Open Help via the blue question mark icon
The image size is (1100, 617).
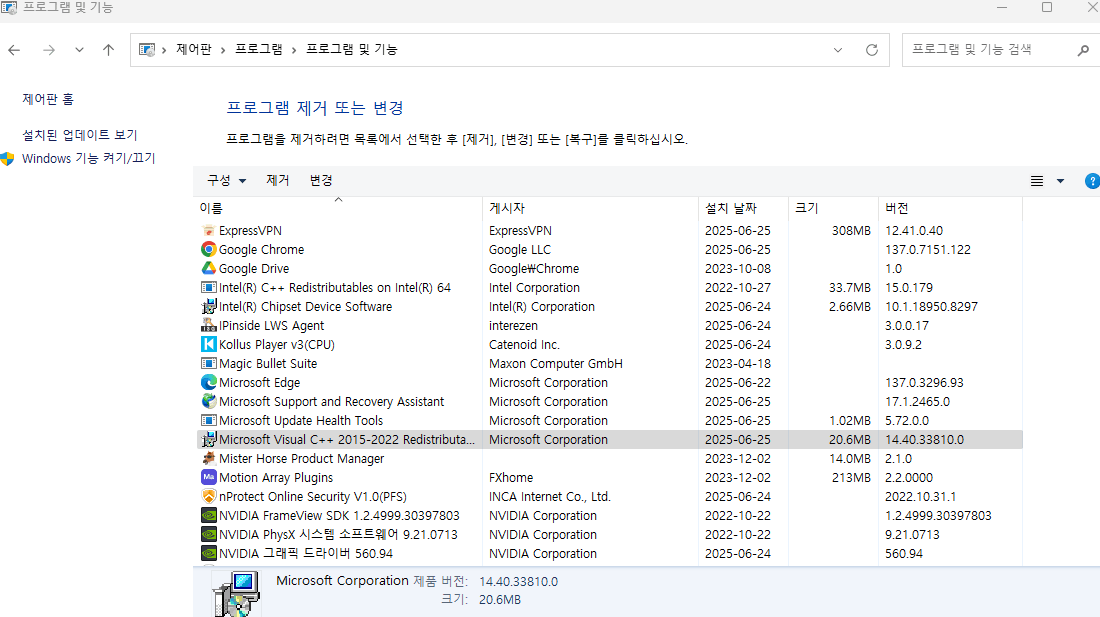[1091, 181]
